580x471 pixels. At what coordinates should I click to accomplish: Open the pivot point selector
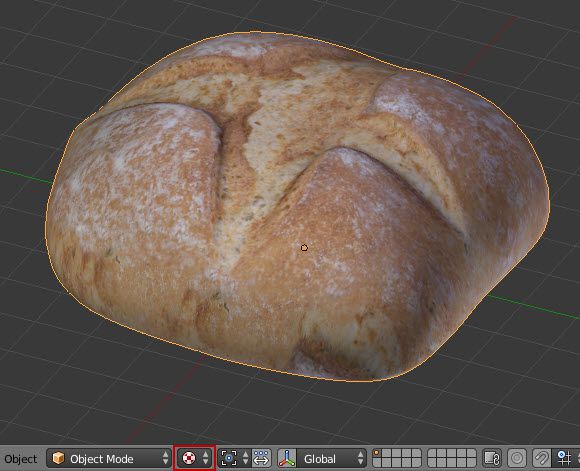point(234,458)
